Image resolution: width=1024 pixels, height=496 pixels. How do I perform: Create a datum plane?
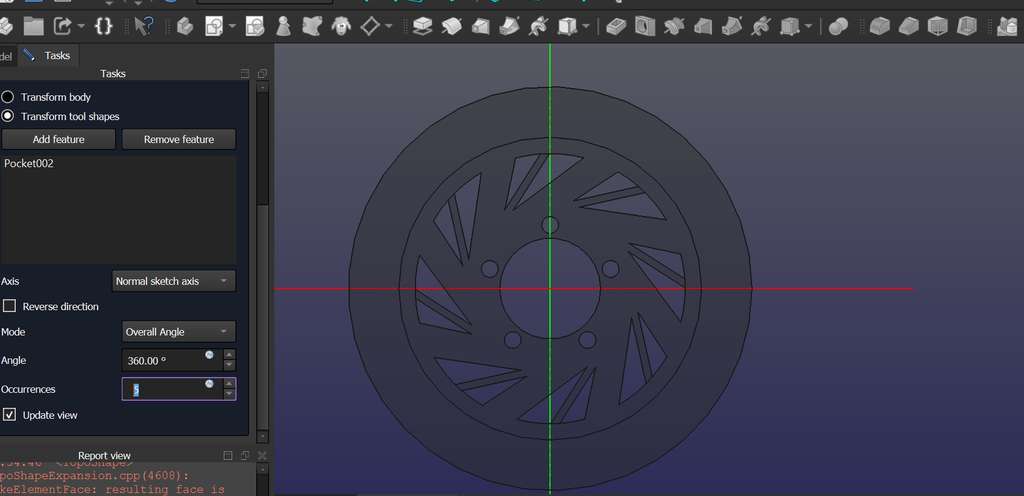[370, 26]
